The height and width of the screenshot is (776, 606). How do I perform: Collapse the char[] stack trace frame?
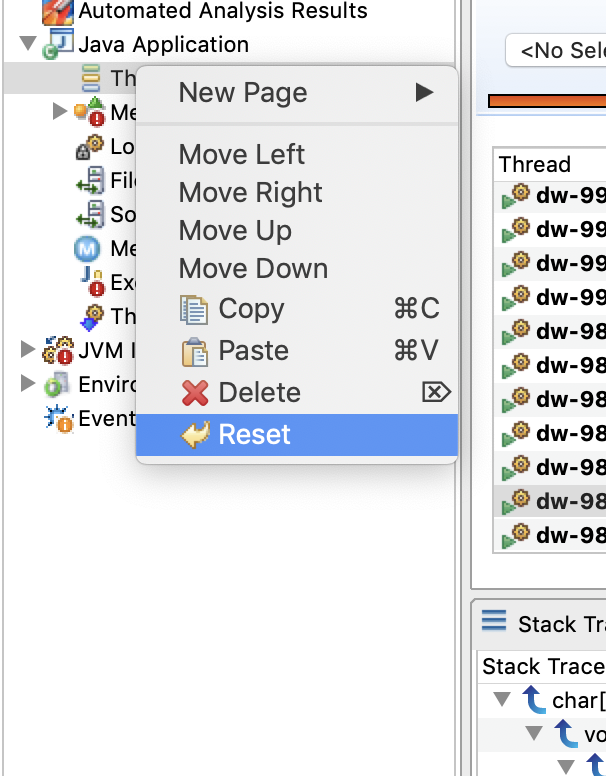[x=502, y=699]
